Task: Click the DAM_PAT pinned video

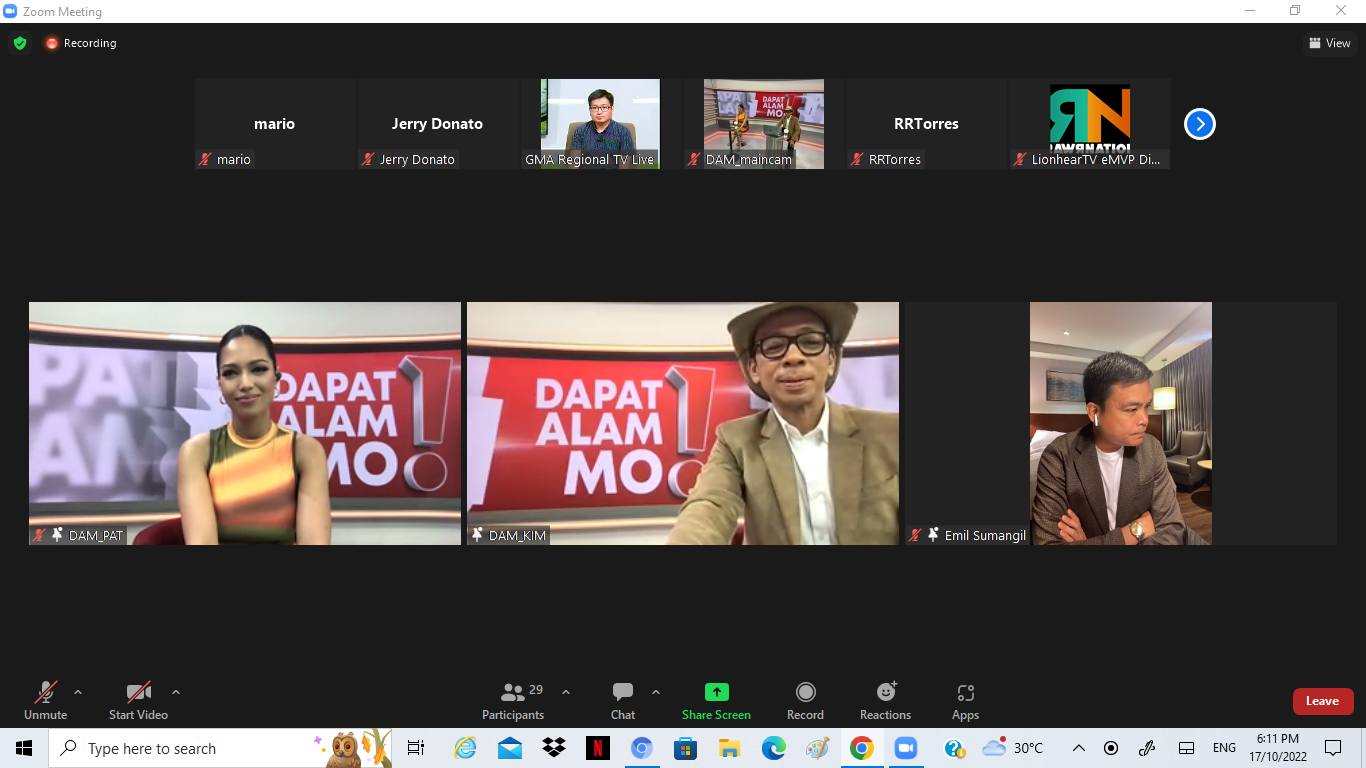Action: click(245, 423)
